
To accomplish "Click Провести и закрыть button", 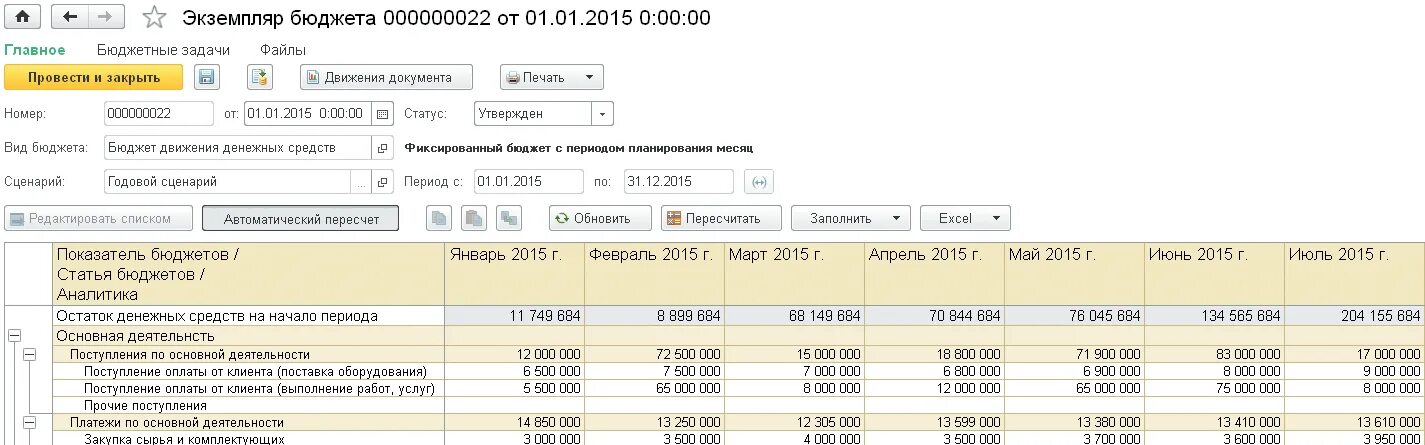I will click(x=94, y=78).
